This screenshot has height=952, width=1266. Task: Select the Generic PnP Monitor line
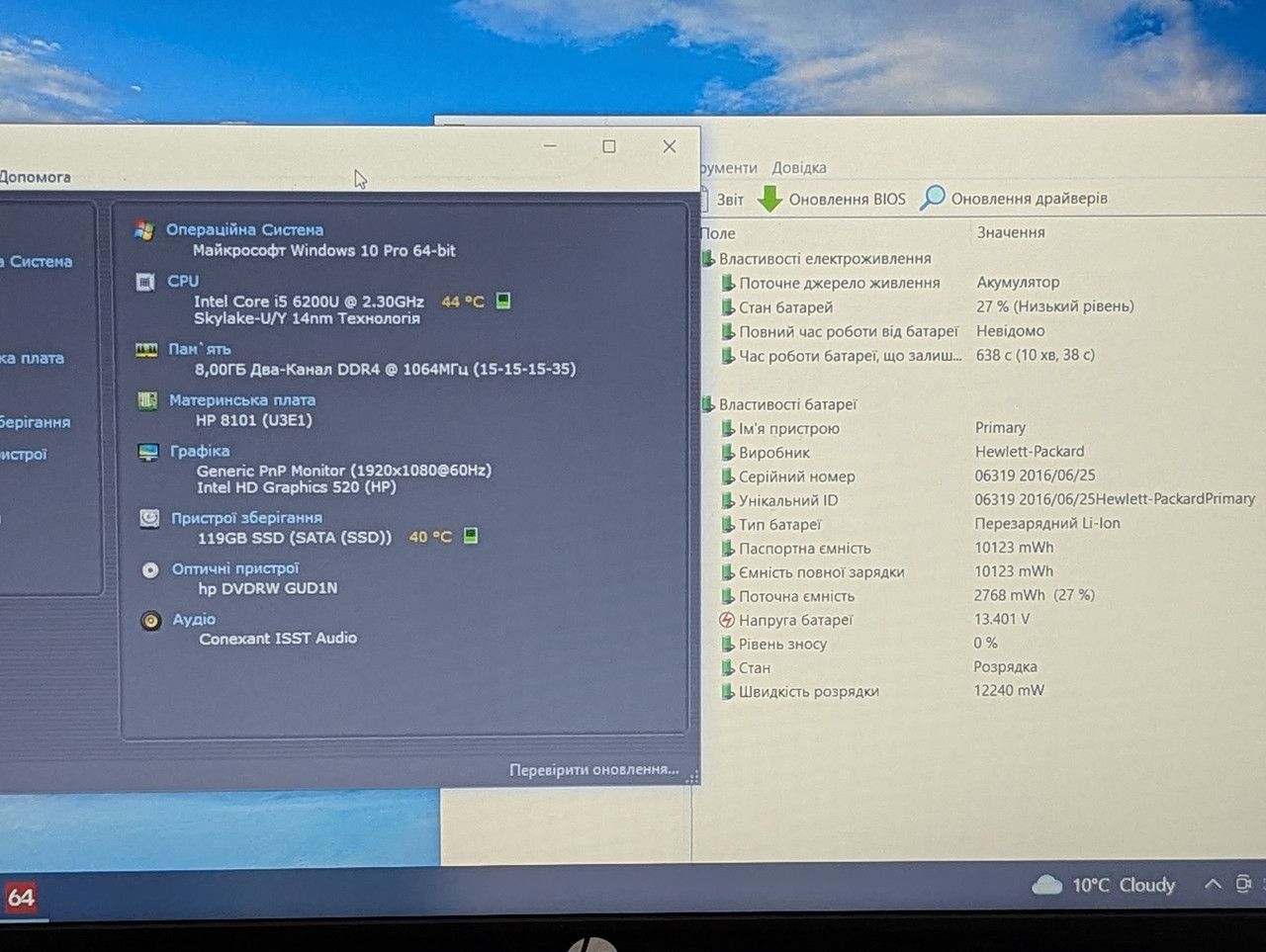[344, 471]
